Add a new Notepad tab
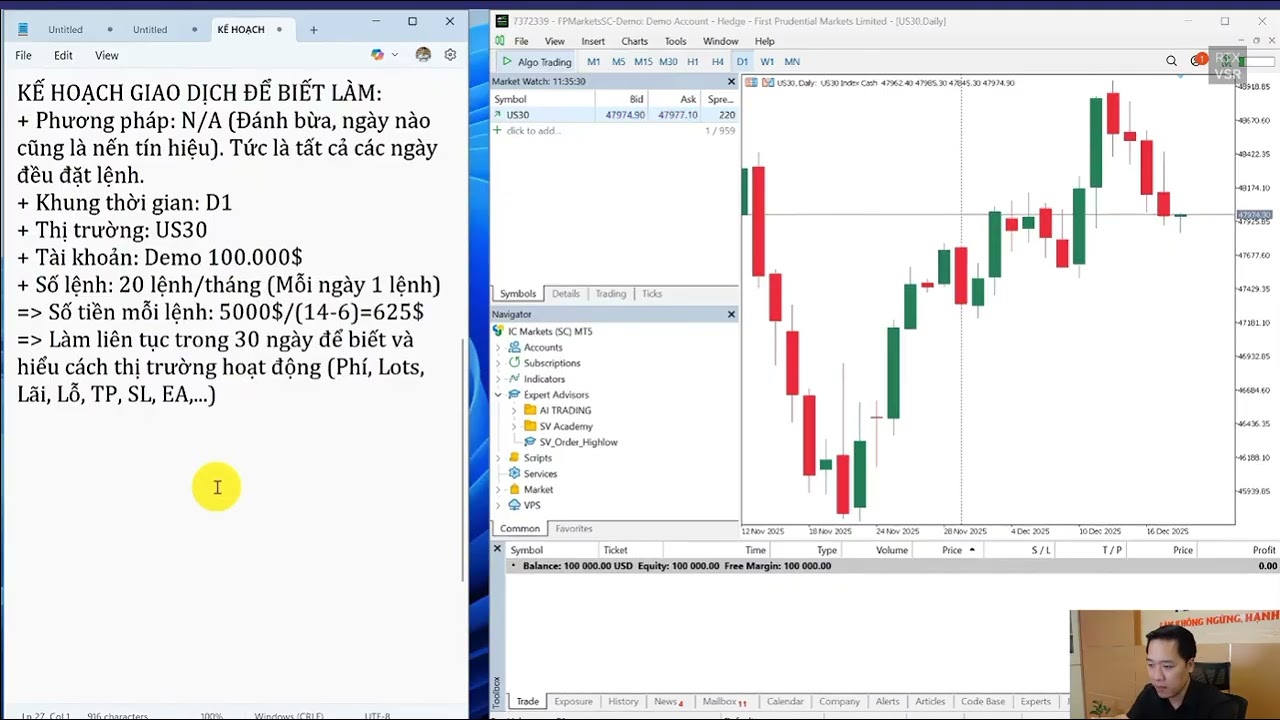 pos(313,30)
